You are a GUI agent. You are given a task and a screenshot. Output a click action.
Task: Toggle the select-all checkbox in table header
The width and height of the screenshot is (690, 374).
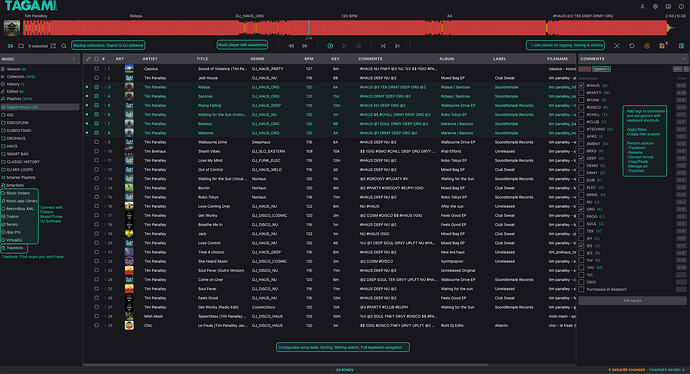pyautogui.click(x=96, y=59)
